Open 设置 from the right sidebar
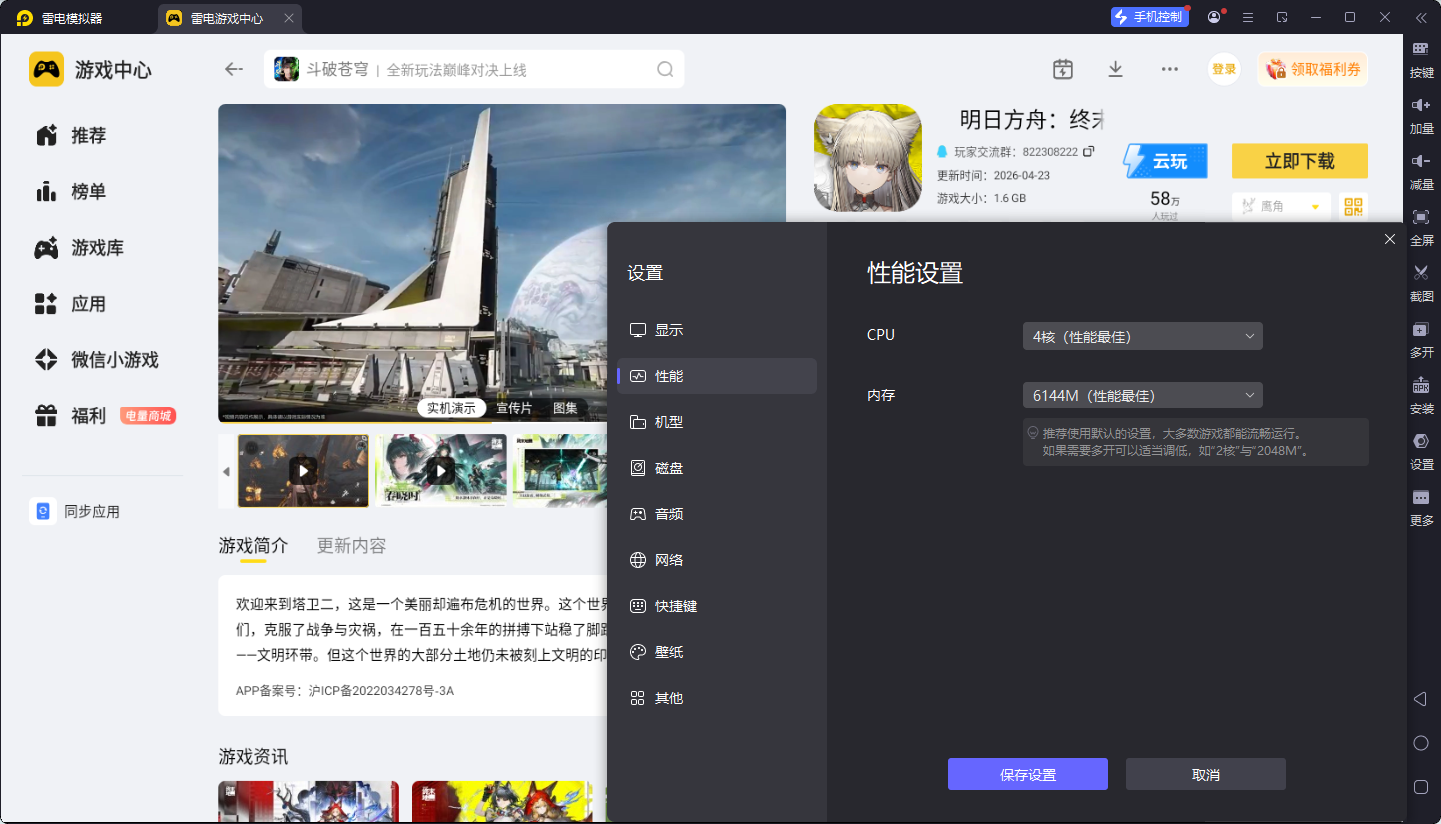Screen dimensions: 1441x824 [1420, 452]
